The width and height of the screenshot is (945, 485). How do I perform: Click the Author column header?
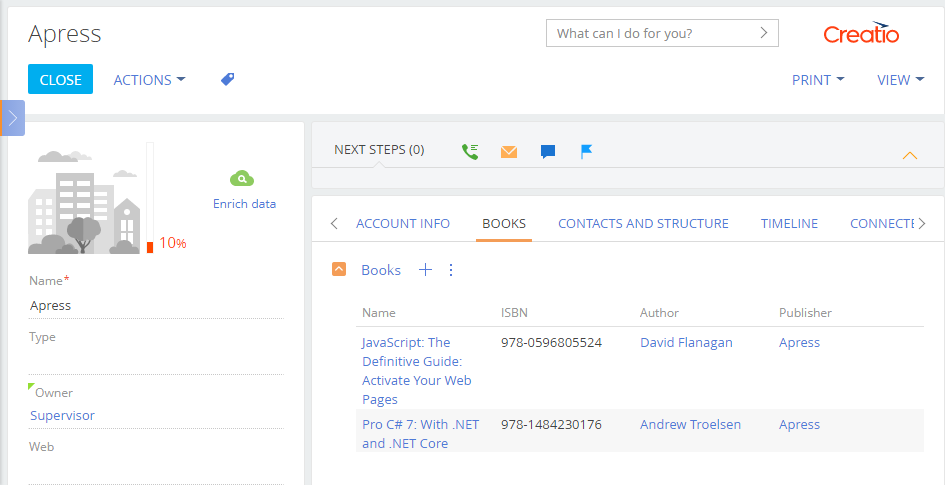click(659, 313)
